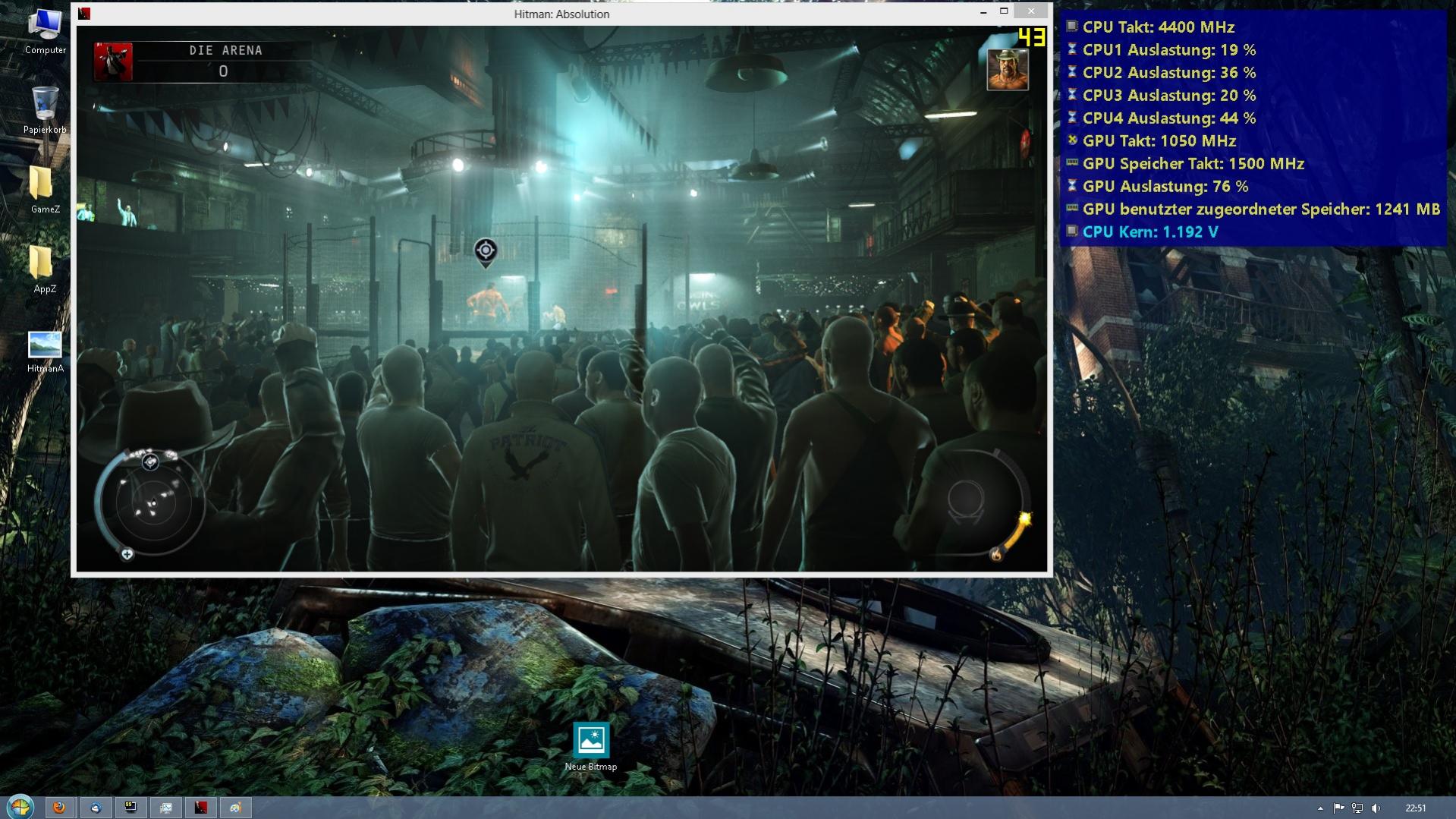The width and height of the screenshot is (1456, 819).
Task: Click the chip icon beside CPU Takt
Action: 1071,26
